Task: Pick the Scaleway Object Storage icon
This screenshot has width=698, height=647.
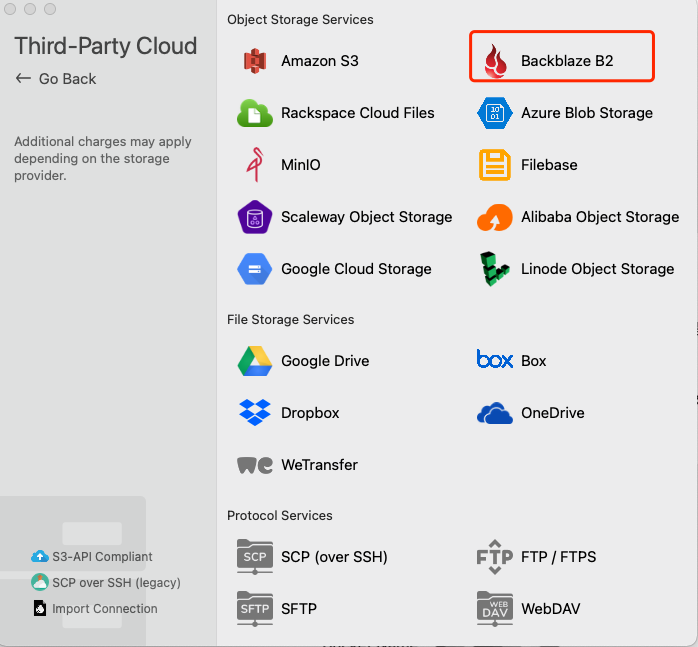Action: point(255,217)
